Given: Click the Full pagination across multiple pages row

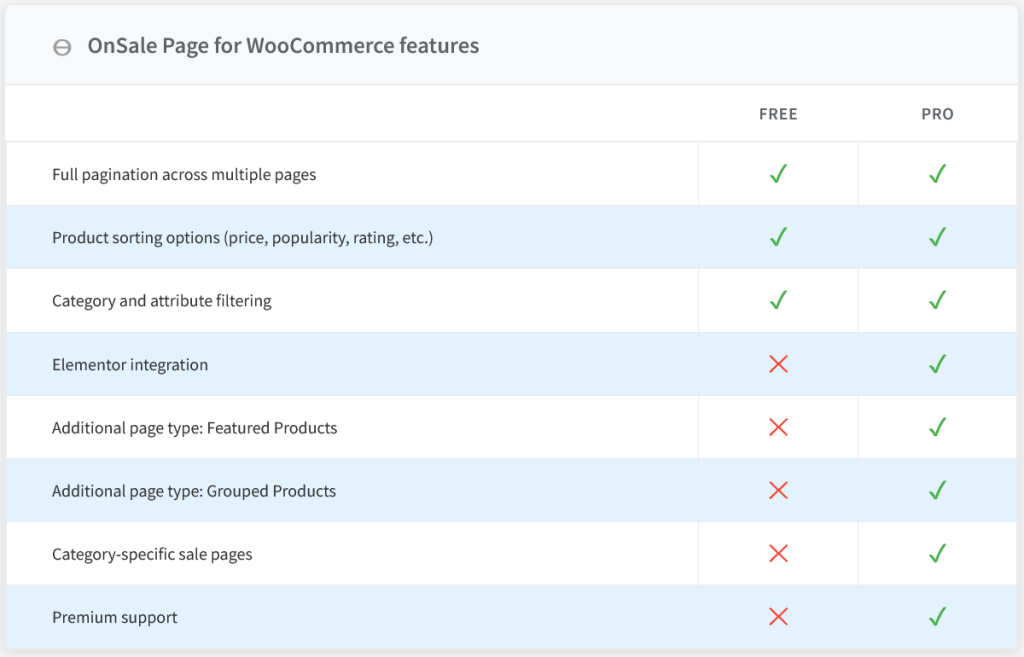Looking at the screenshot, I should 184,175.
